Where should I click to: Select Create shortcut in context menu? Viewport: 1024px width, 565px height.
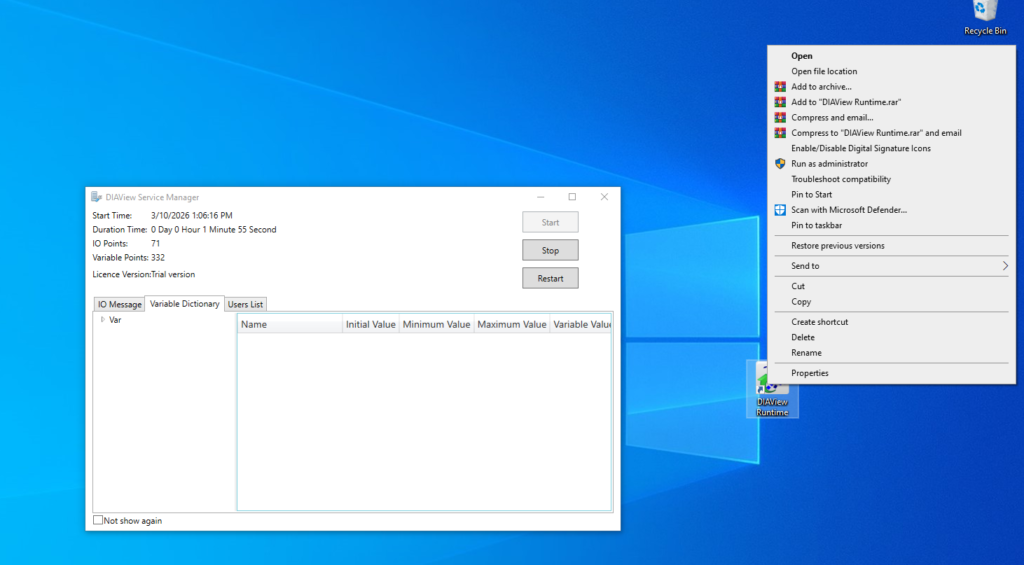click(x=819, y=322)
